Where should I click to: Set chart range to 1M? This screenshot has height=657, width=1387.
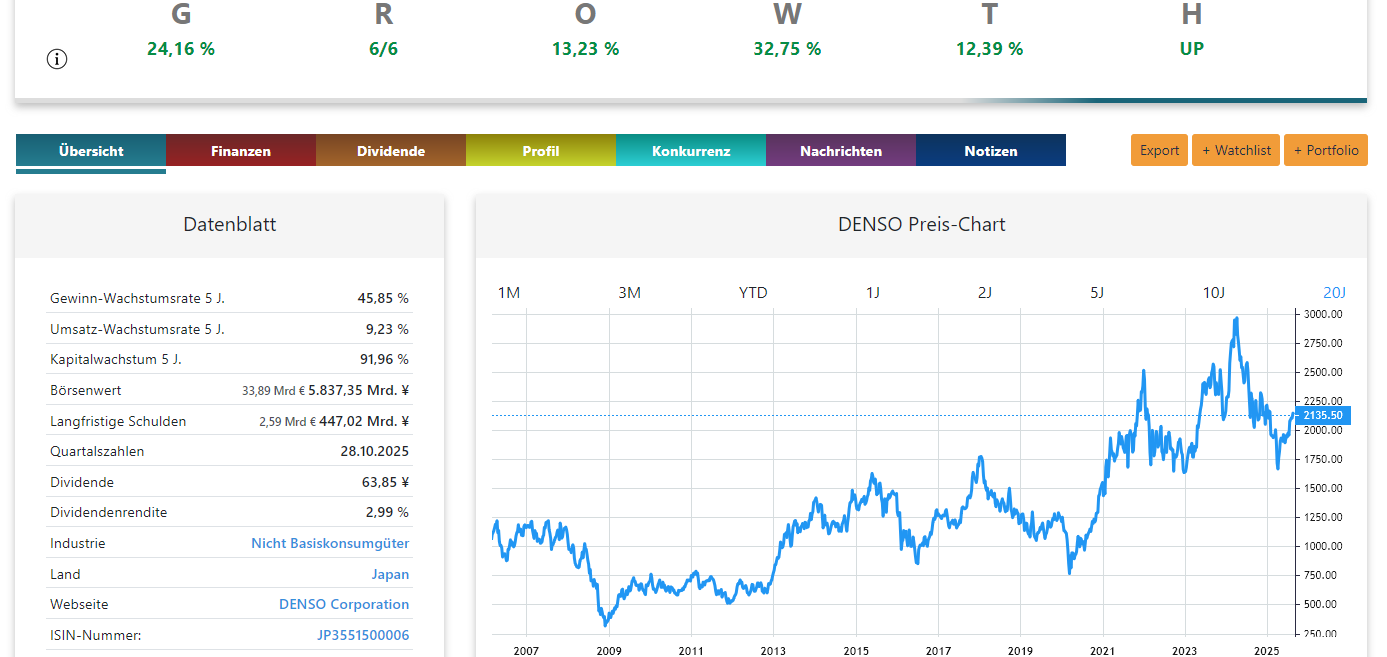pos(509,292)
